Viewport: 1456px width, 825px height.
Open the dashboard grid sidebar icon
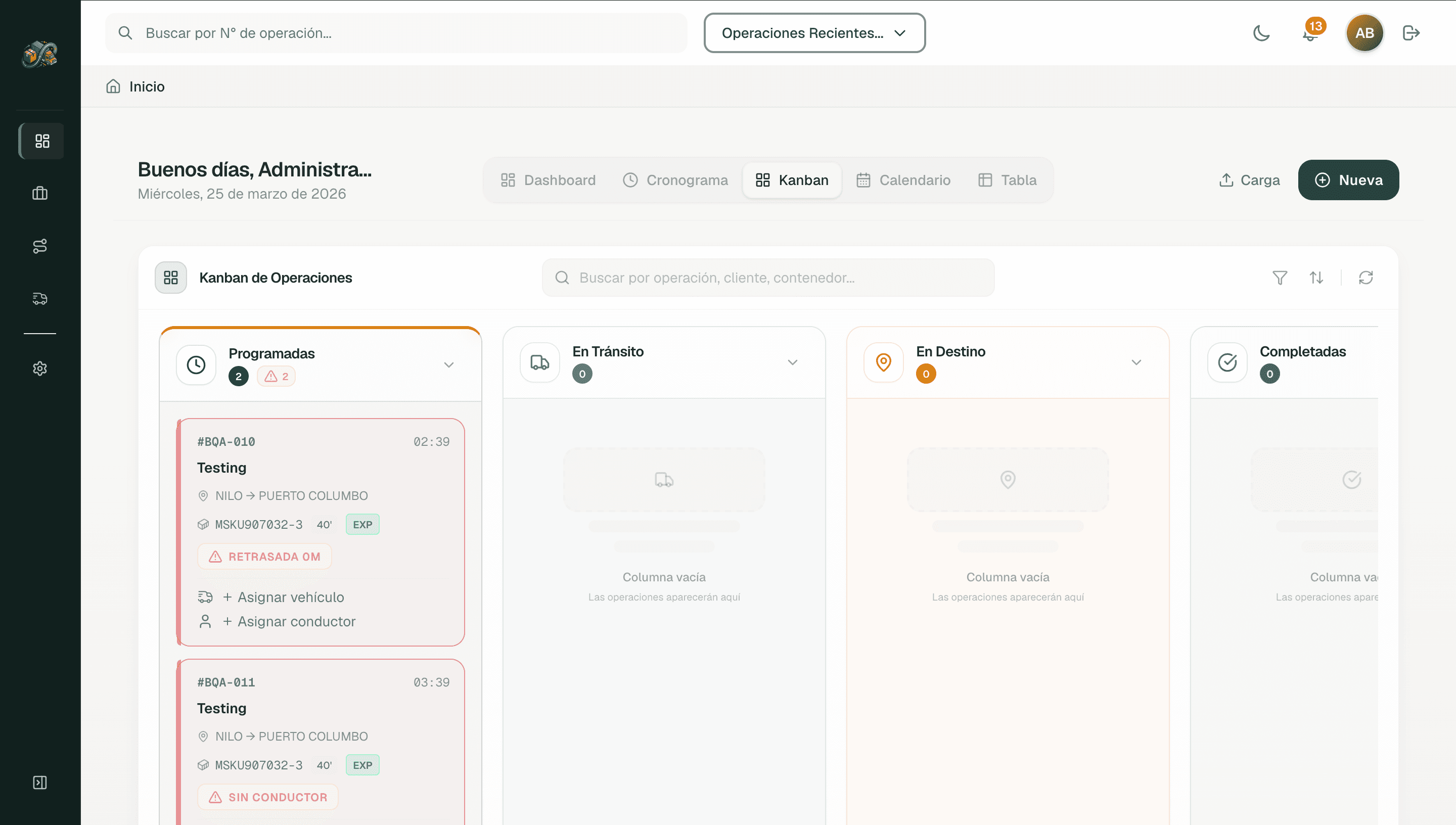(x=42, y=141)
